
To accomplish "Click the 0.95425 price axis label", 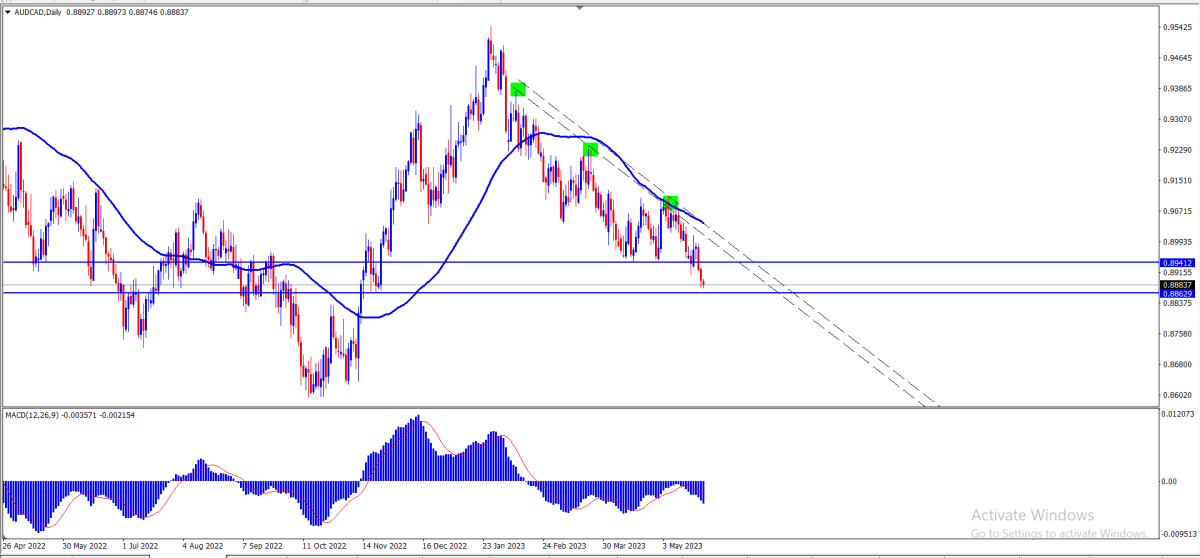I will (1175, 27).
